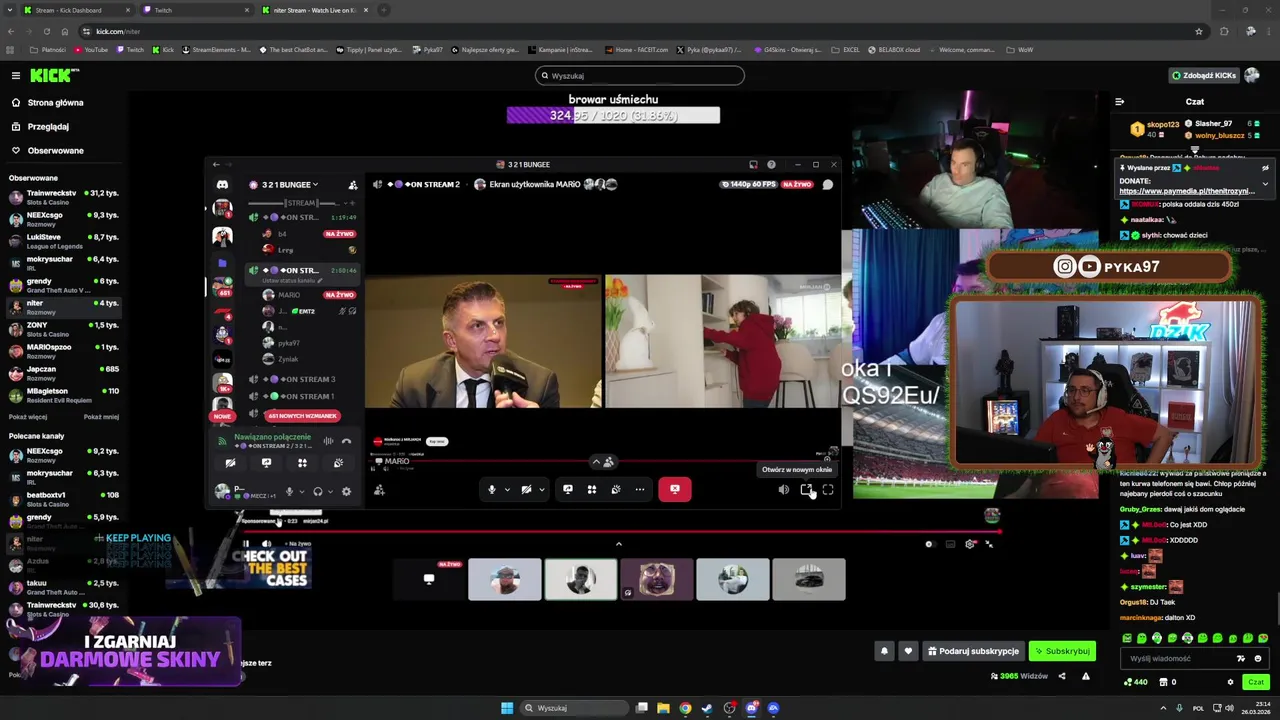Open soundboard icon in voice panel
1280x720 pixels.
pos(338,463)
